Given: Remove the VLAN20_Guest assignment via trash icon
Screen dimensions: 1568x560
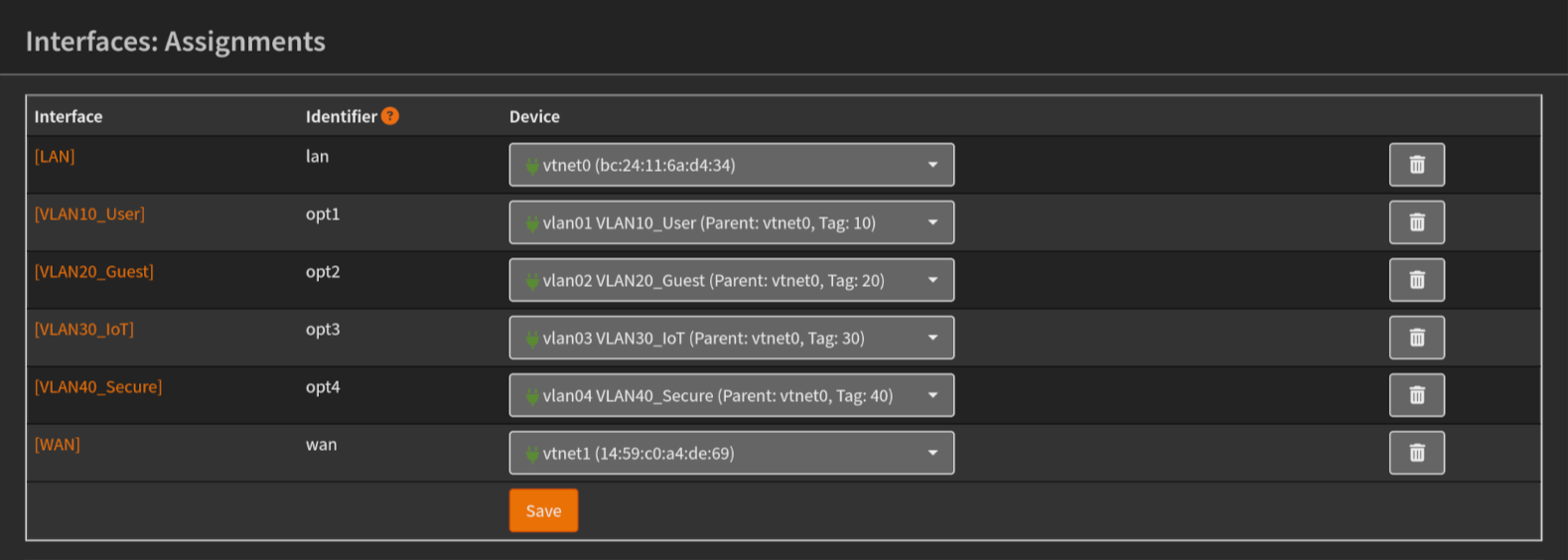Looking at the screenshot, I should 1416,280.
